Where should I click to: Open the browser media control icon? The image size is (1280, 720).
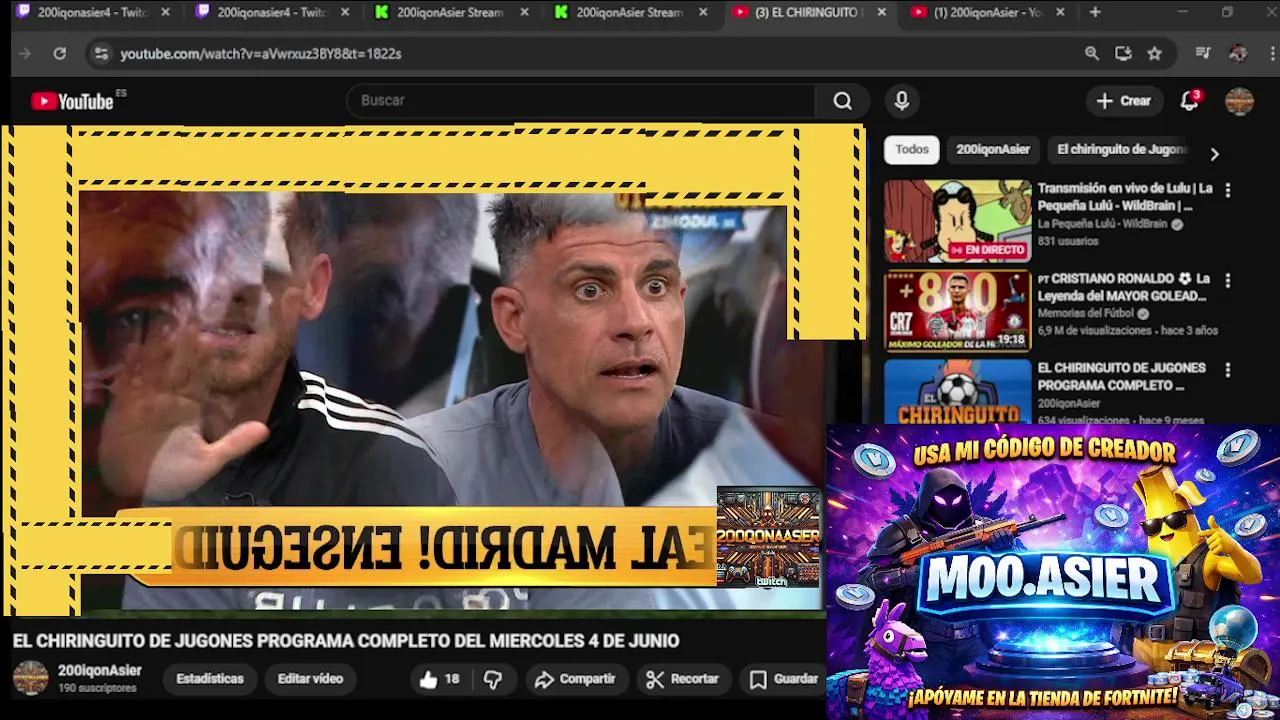1203,54
